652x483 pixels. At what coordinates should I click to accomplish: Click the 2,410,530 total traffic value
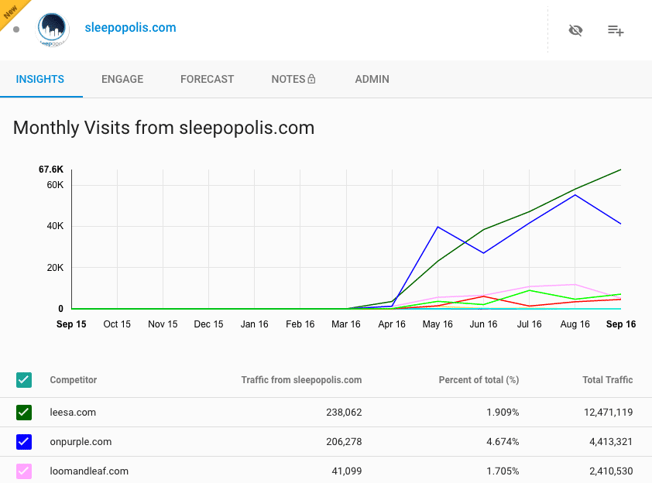611,471
